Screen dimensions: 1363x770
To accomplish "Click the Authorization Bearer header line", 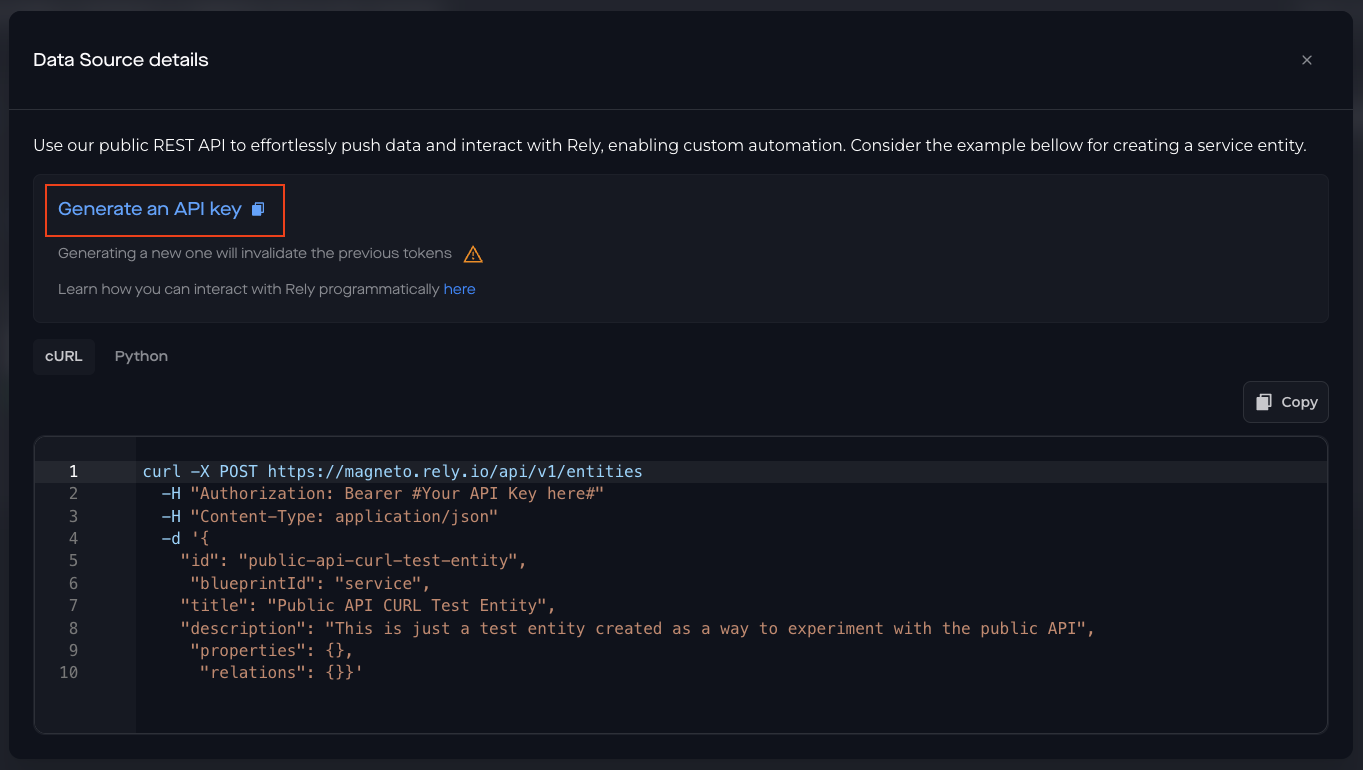I will click(x=380, y=493).
